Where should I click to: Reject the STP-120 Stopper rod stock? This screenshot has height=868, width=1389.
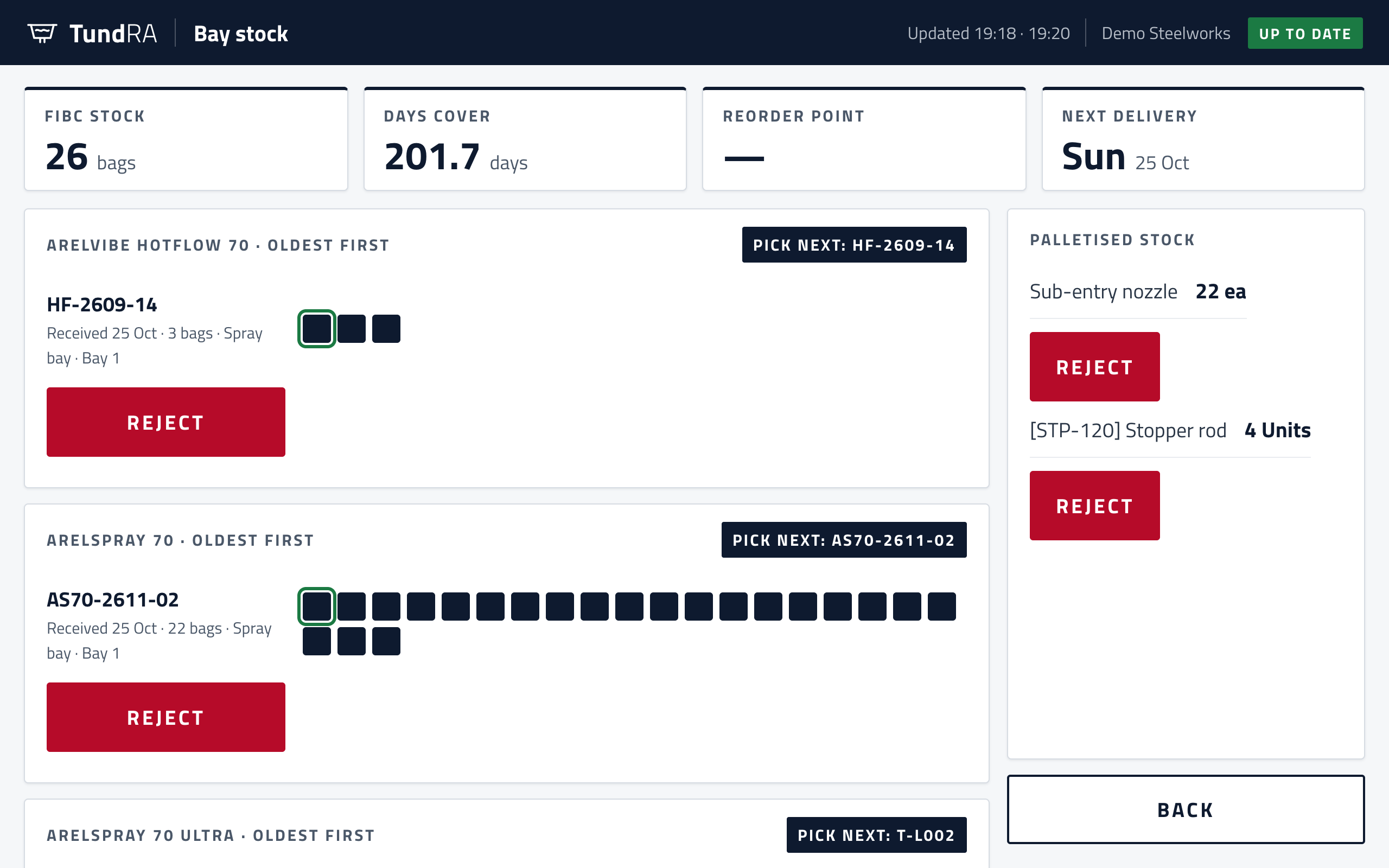pyautogui.click(x=1094, y=505)
